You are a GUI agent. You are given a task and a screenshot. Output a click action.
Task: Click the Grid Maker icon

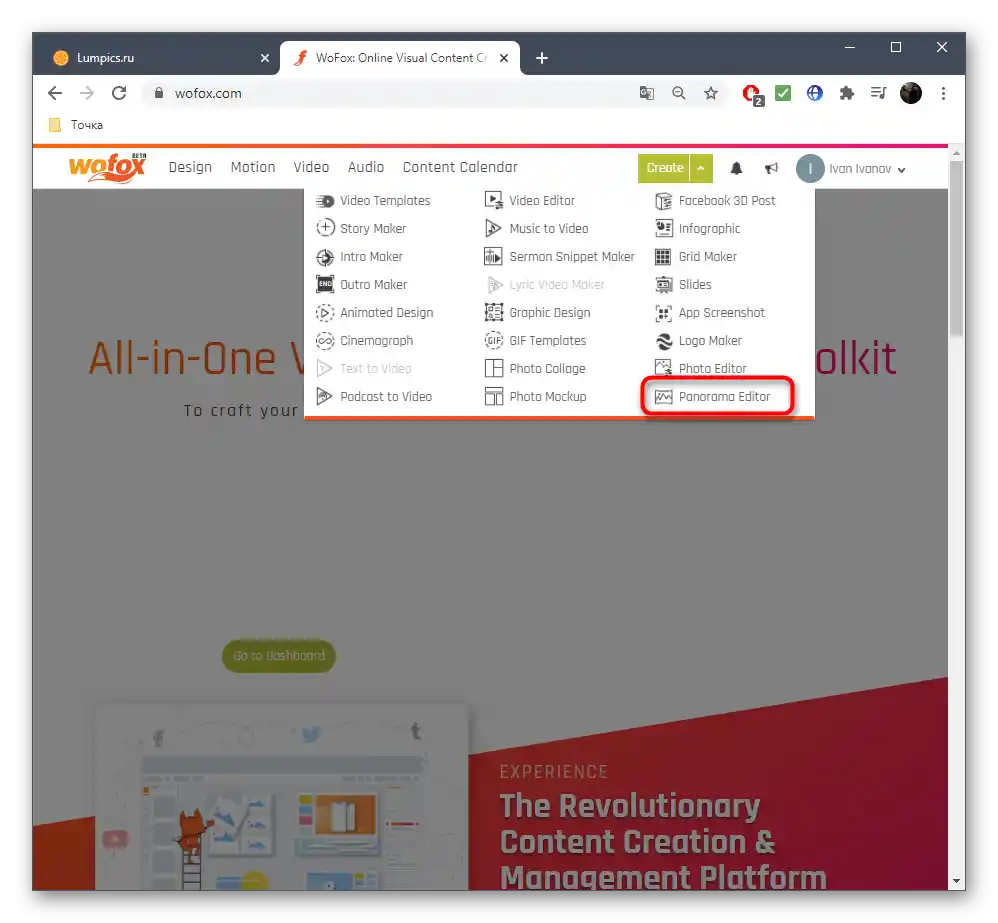[x=663, y=257]
